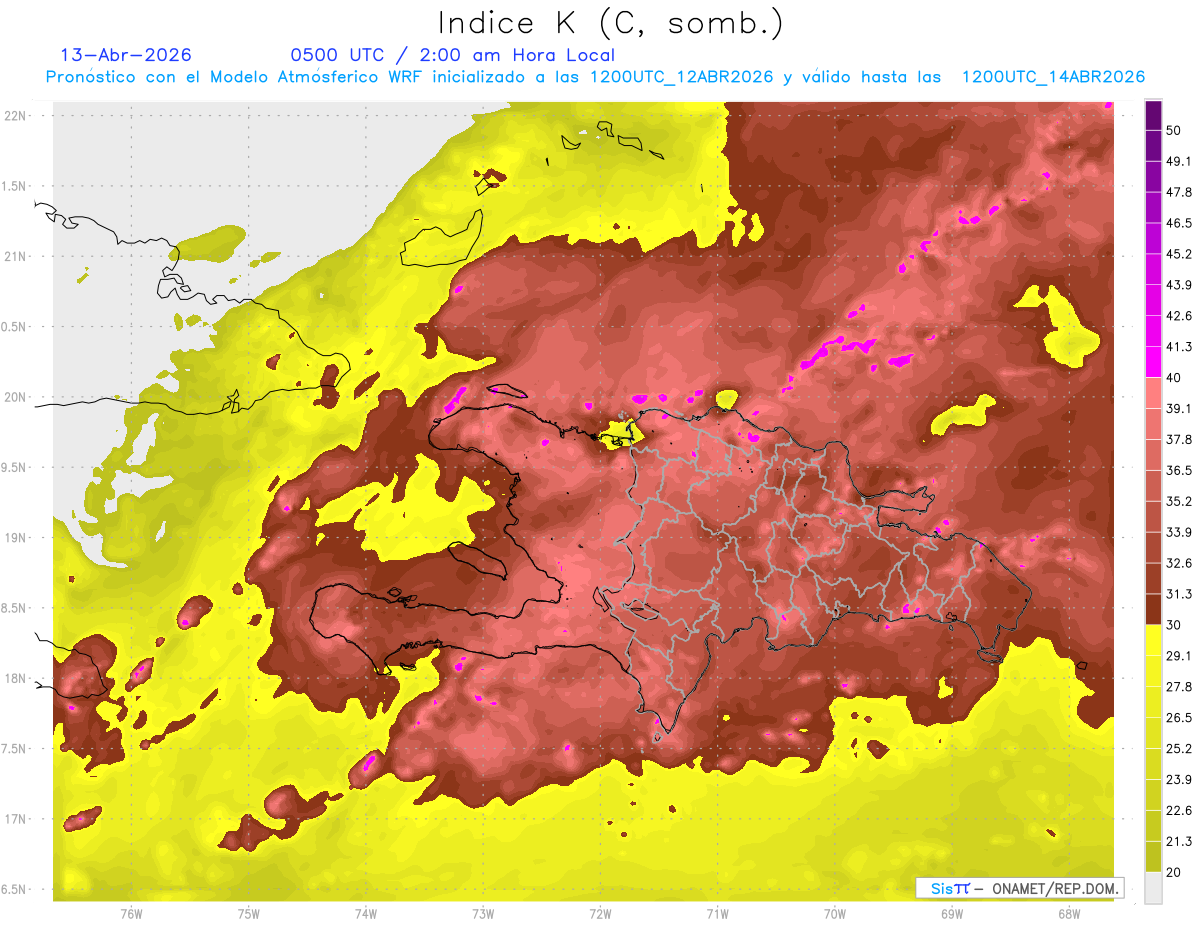Click the 19N latitude axis label
This screenshot has height=927, width=1200.
point(16,537)
